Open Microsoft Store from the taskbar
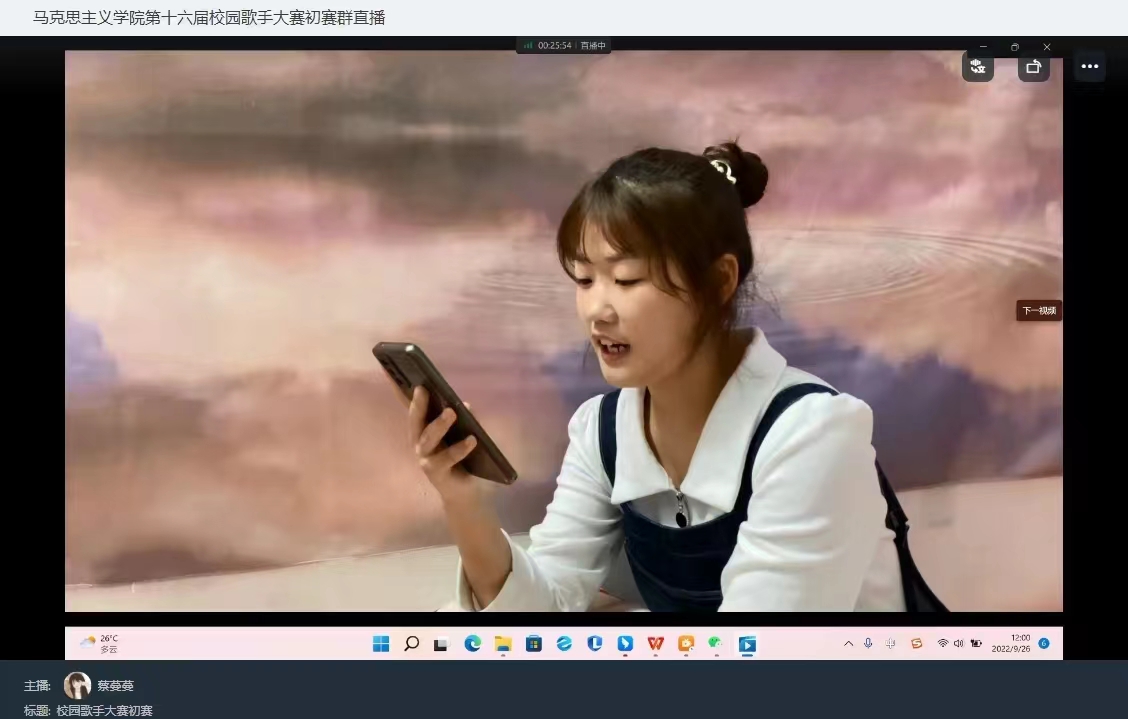The width and height of the screenshot is (1128, 719). point(534,644)
